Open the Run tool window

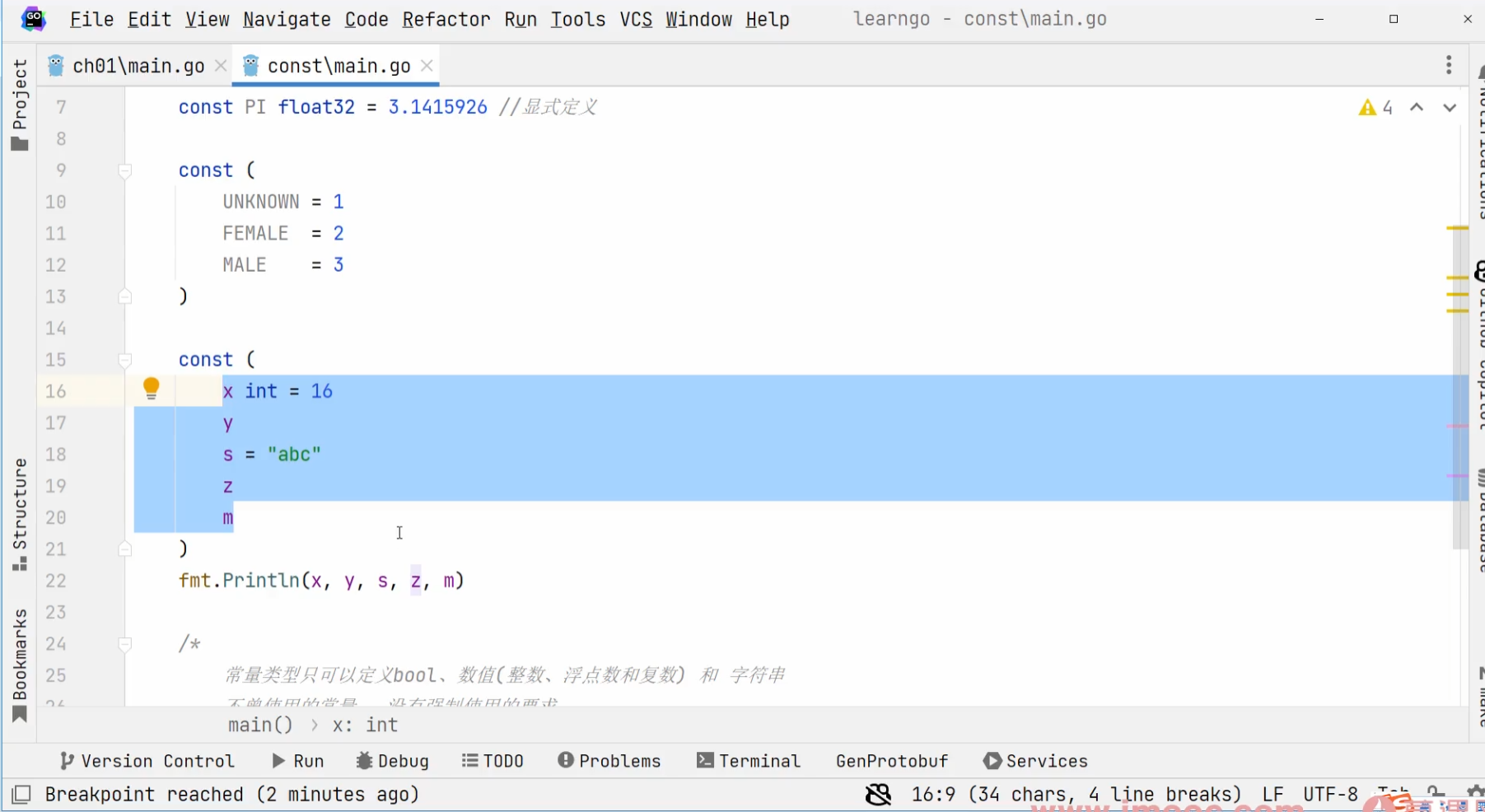[297, 761]
